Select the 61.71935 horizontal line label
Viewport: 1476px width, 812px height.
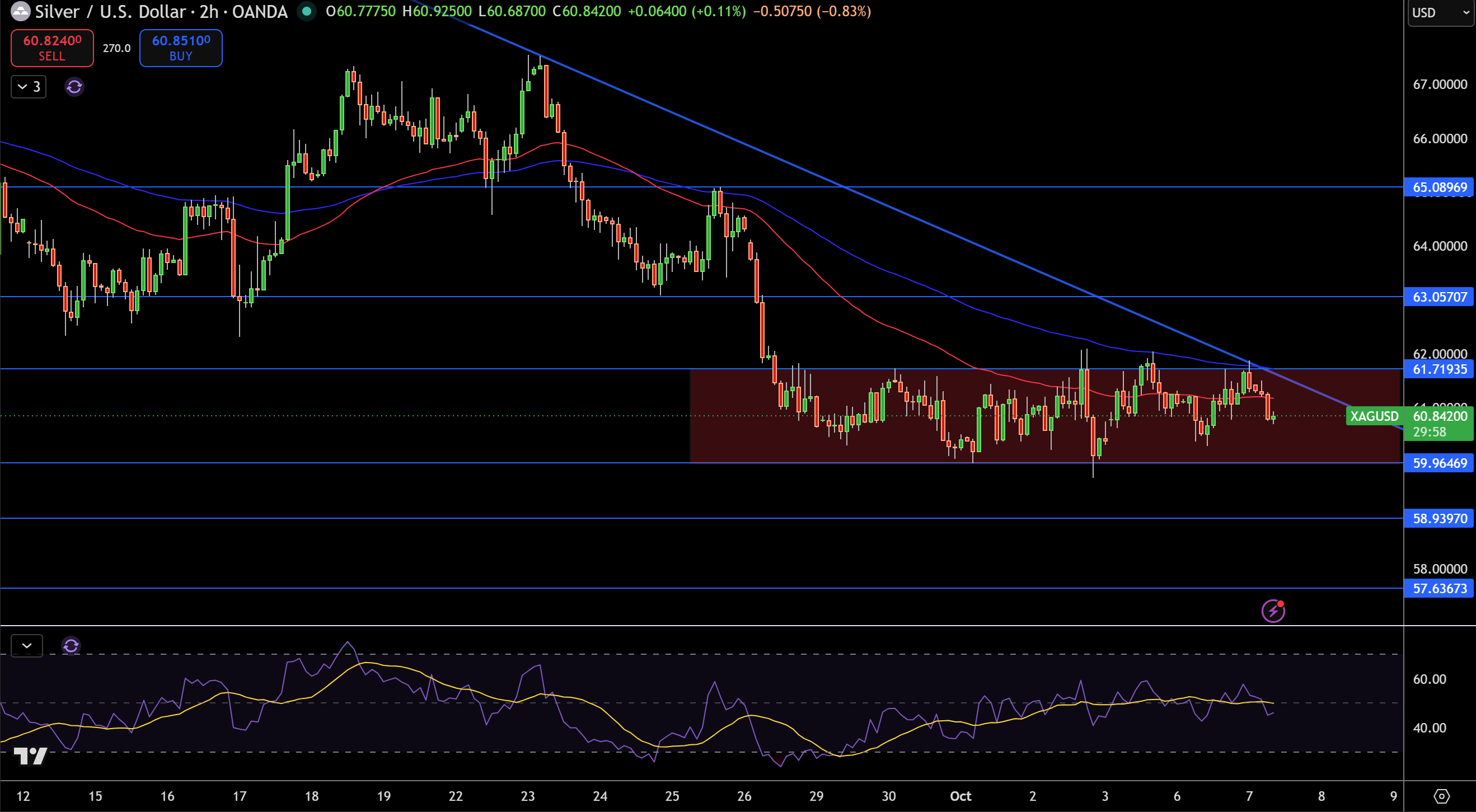pyautogui.click(x=1439, y=369)
